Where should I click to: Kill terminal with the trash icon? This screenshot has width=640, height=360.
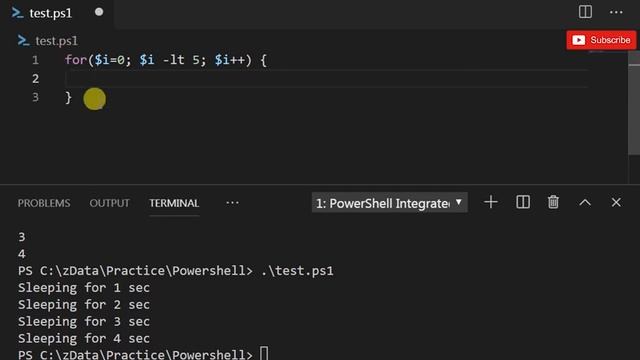(553, 202)
